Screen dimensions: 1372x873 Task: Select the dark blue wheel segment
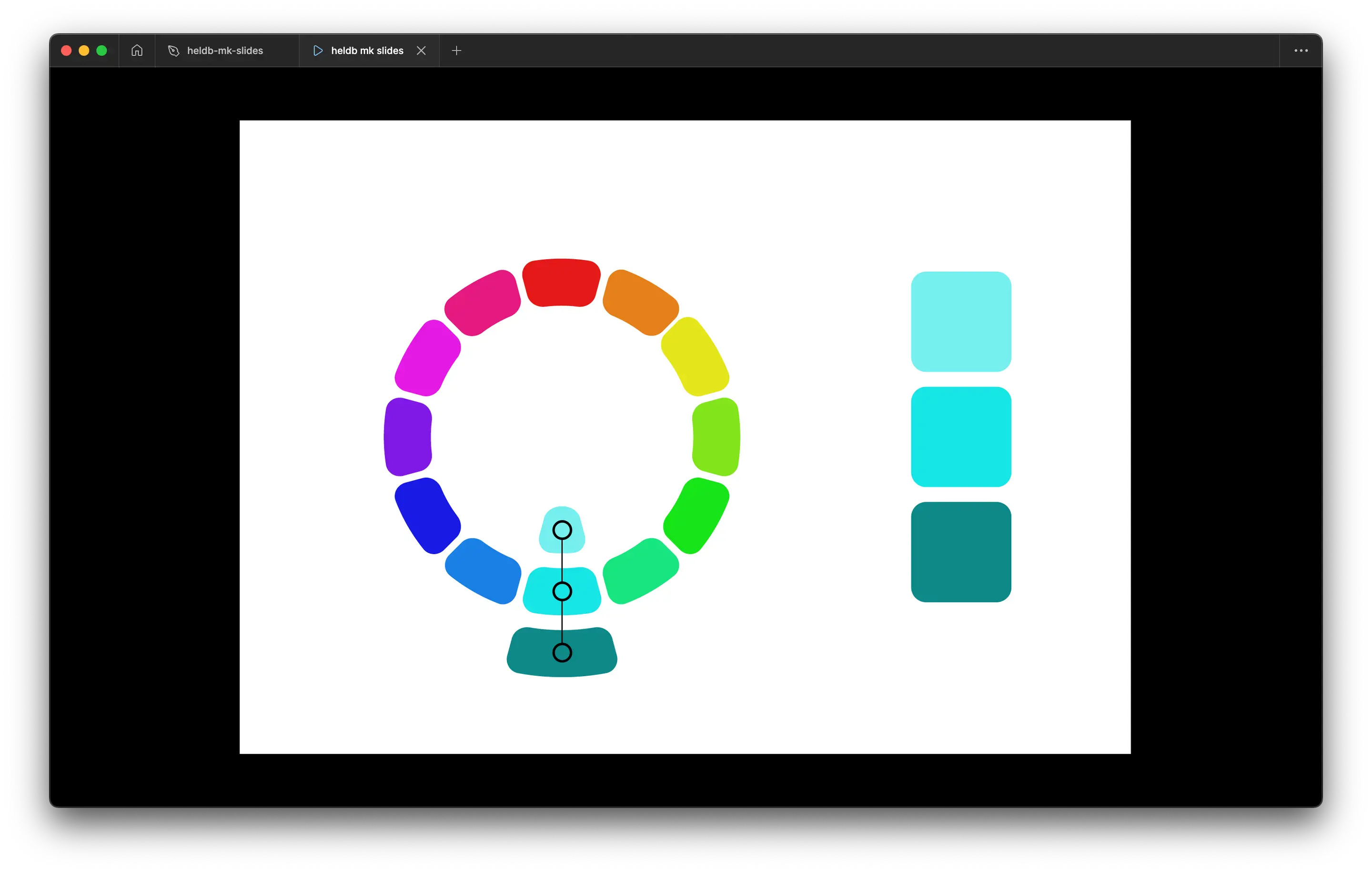pos(427,515)
